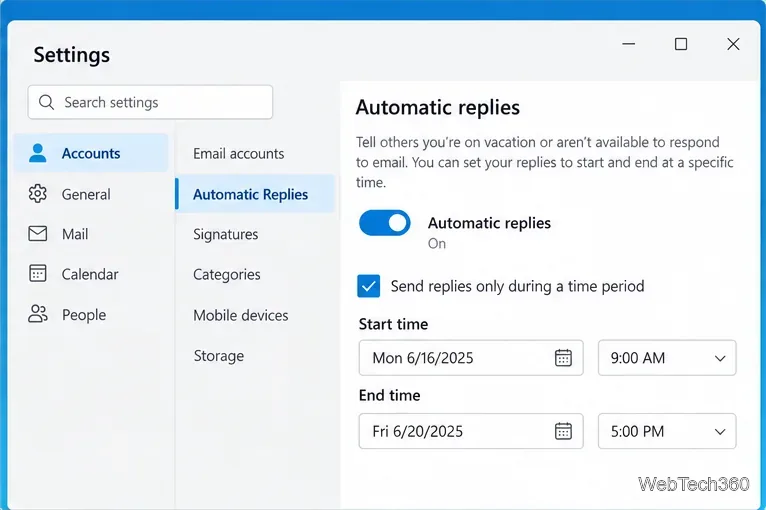Open People settings category

coord(91,315)
